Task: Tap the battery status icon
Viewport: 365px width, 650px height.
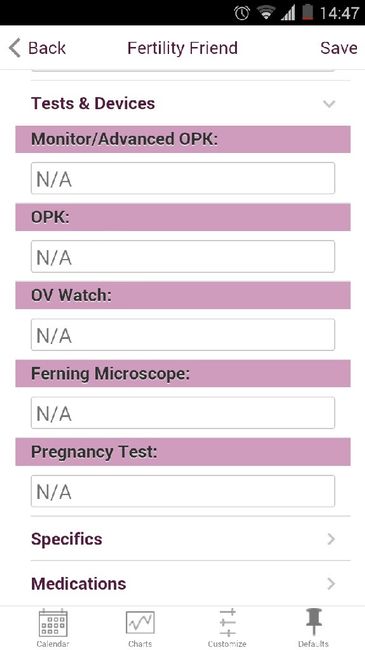Action: [307, 12]
